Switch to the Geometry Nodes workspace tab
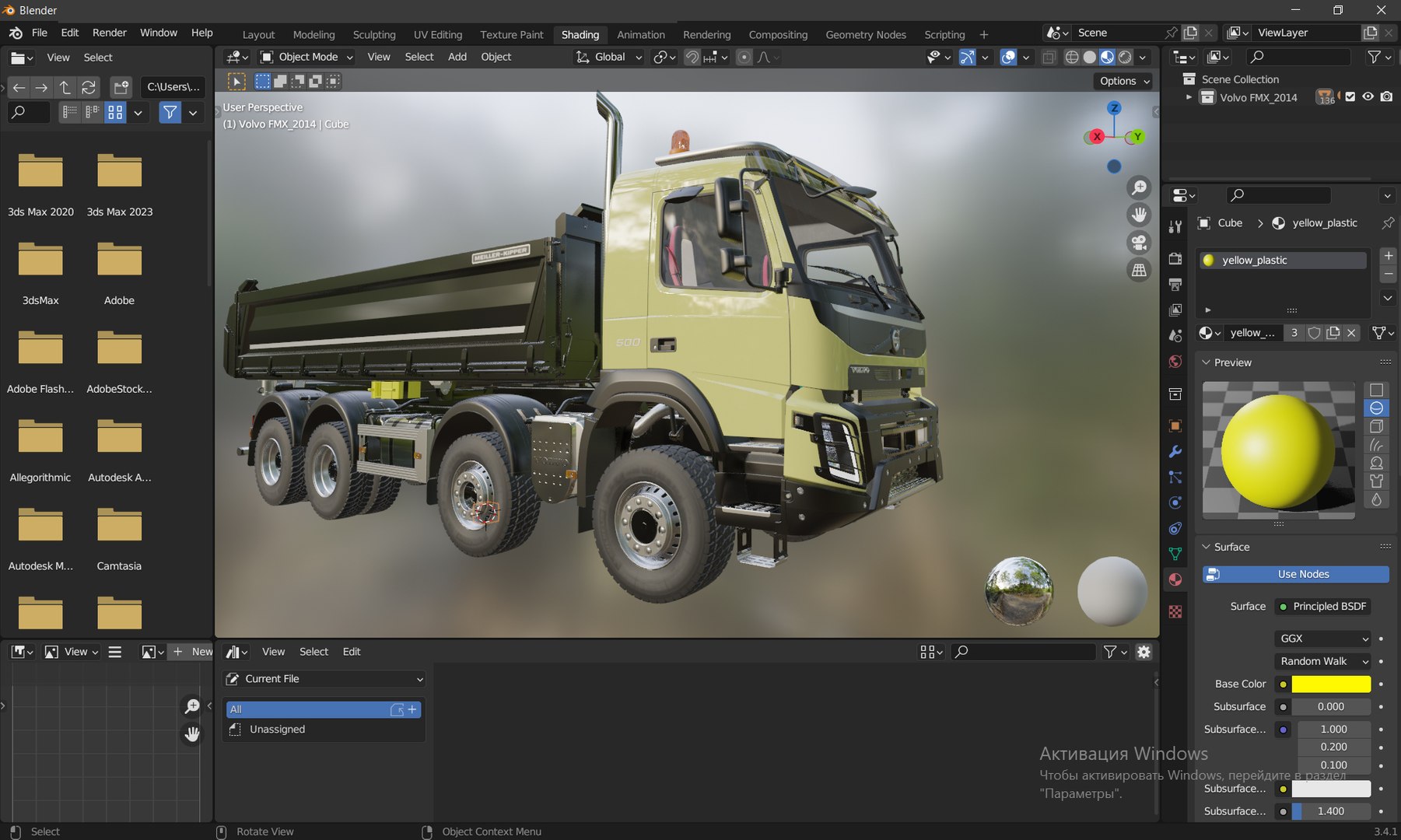This screenshot has height=840, width=1401. 866,35
